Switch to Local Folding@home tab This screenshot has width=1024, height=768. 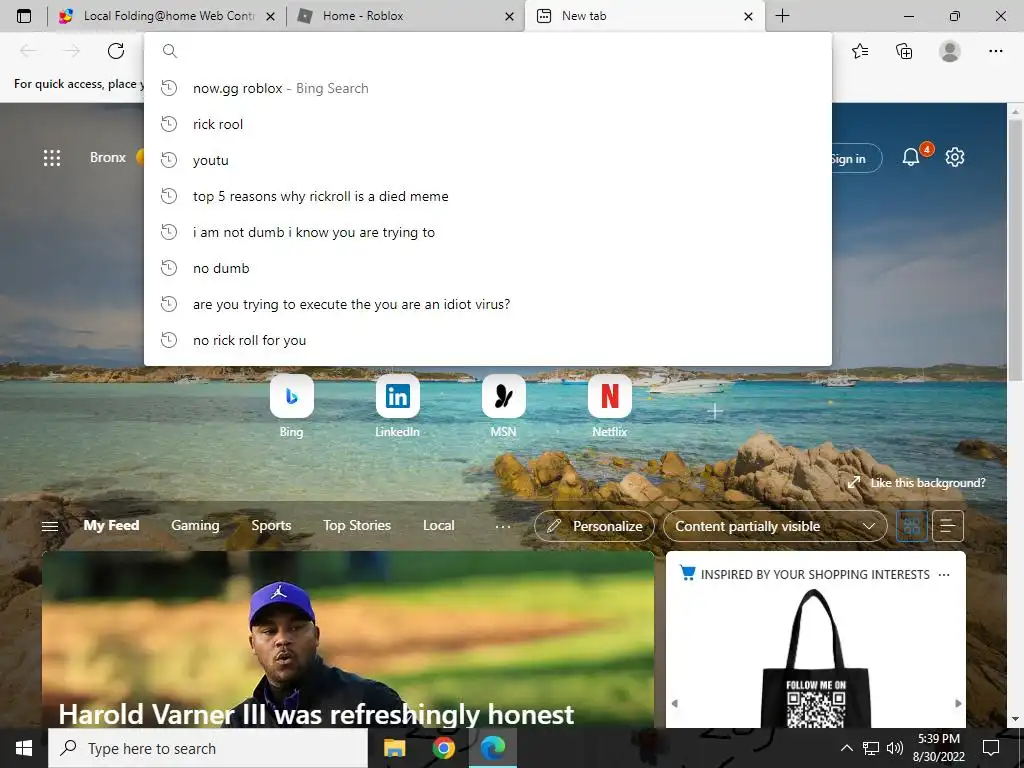coord(167,16)
